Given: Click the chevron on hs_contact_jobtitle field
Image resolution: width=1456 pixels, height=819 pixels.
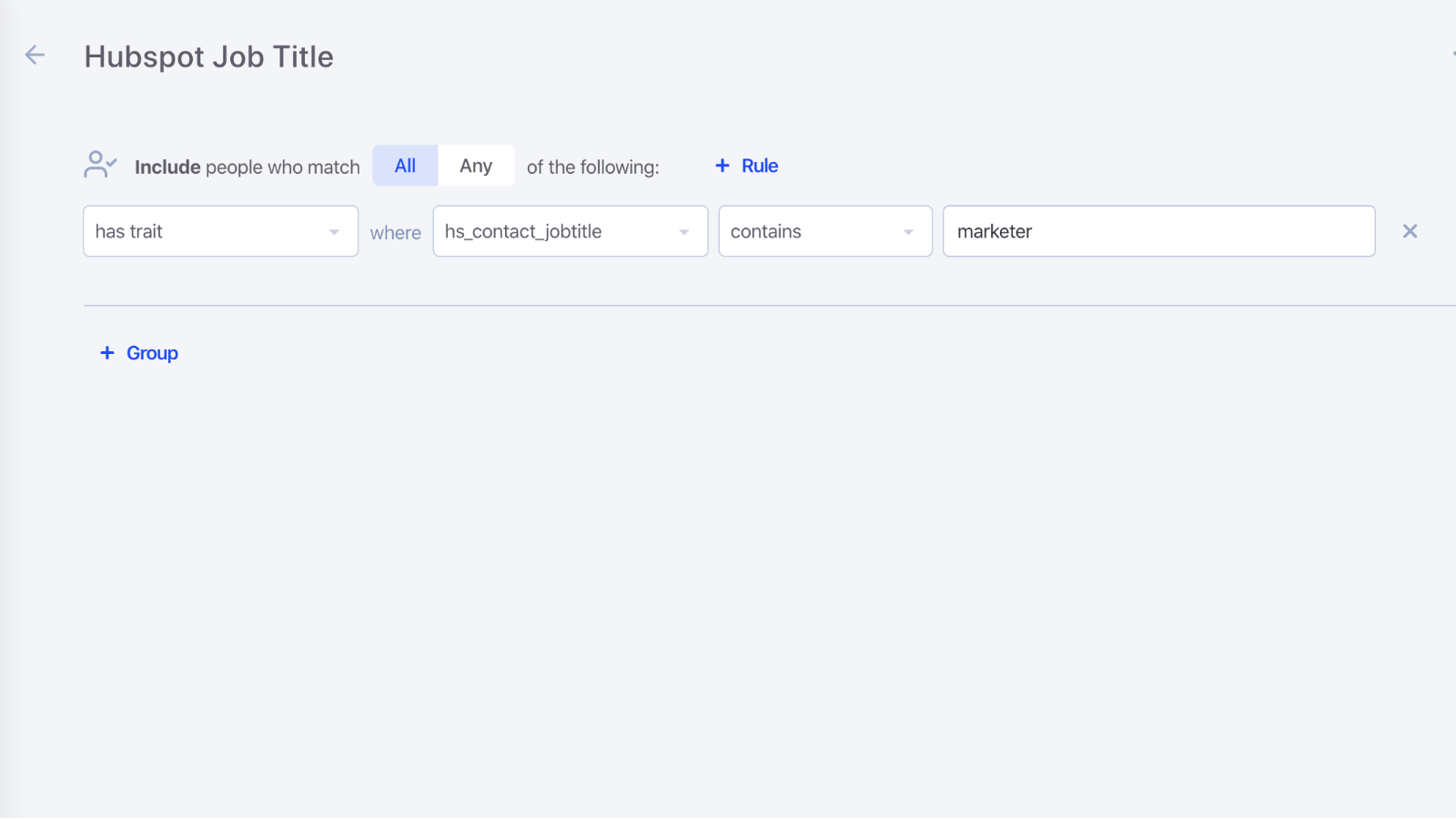Looking at the screenshot, I should pyautogui.click(x=684, y=232).
